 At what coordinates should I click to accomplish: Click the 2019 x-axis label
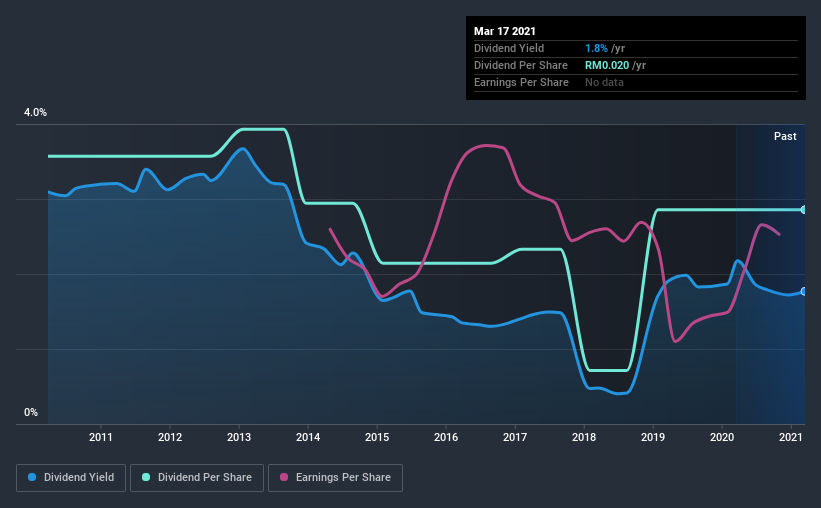[x=653, y=437]
